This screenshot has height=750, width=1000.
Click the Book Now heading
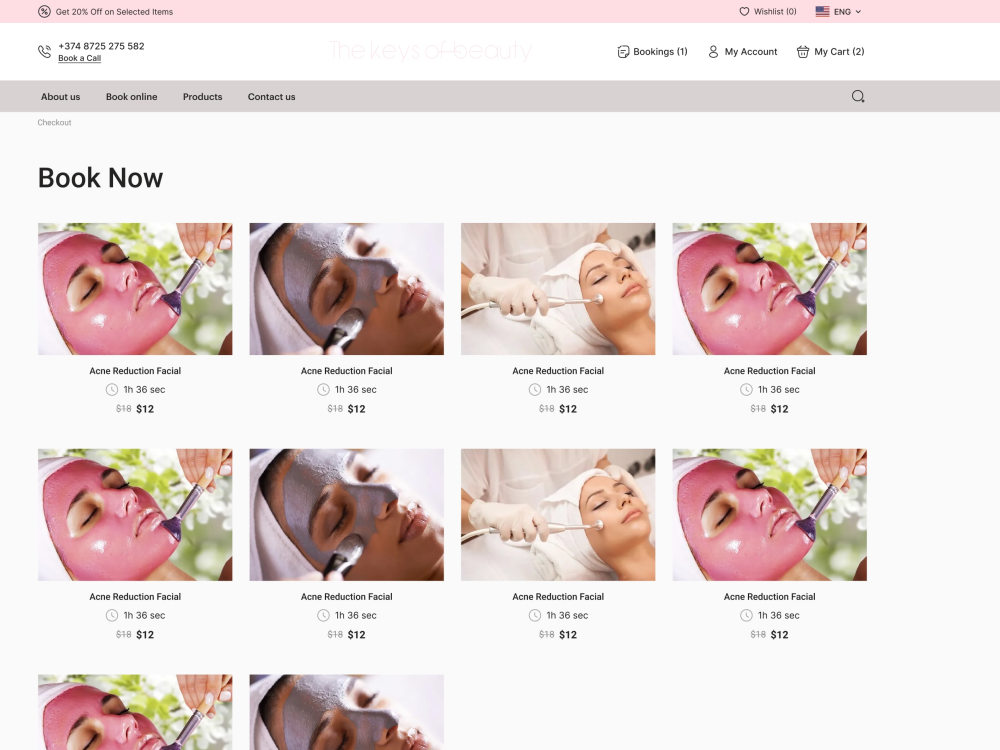coord(100,178)
